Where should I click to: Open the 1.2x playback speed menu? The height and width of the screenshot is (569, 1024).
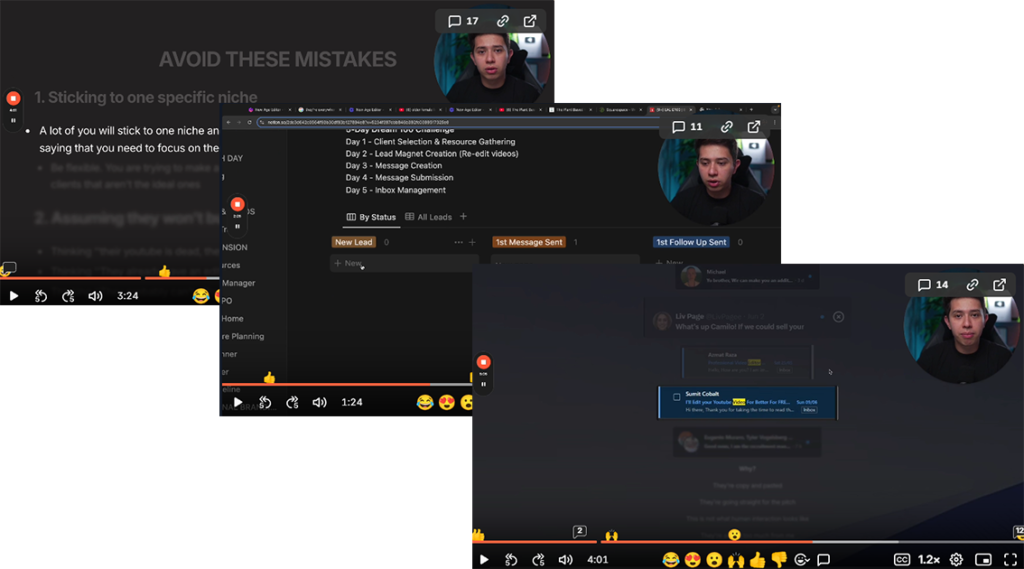(x=929, y=560)
